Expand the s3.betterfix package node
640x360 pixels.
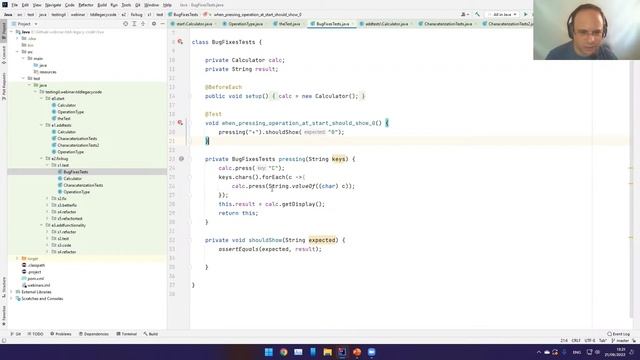pyautogui.click(x=47, y=205)
